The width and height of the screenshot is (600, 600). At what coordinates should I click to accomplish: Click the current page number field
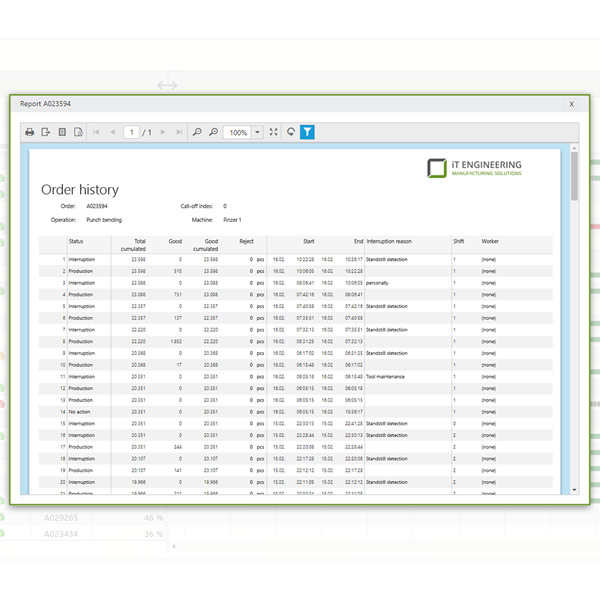[x=132, y=132]
